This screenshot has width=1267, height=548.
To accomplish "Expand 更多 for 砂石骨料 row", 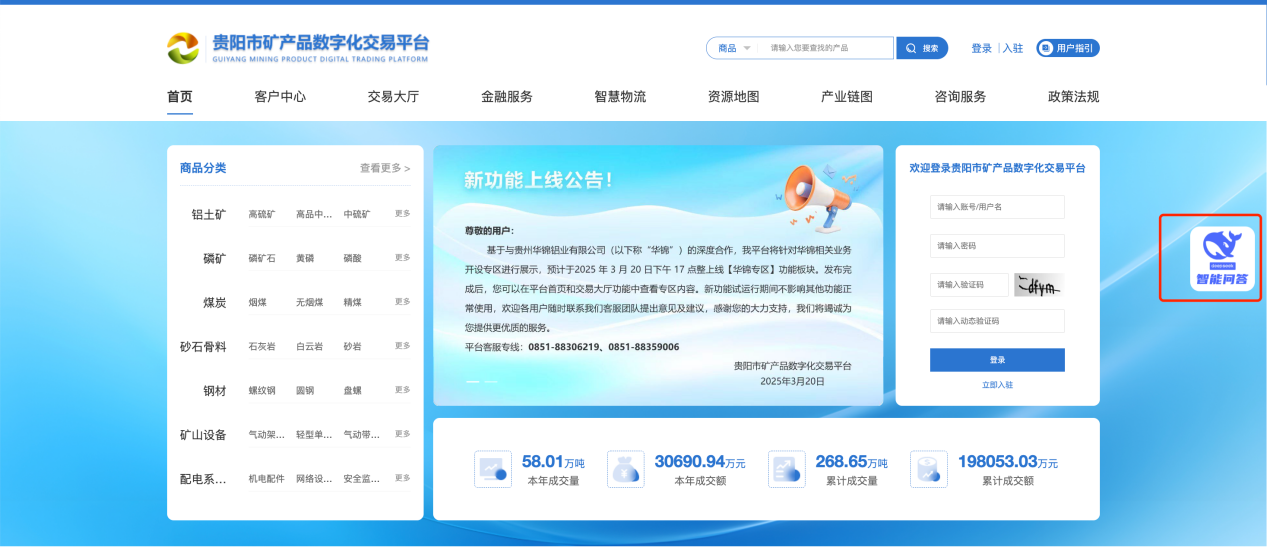I will (402, 345).
